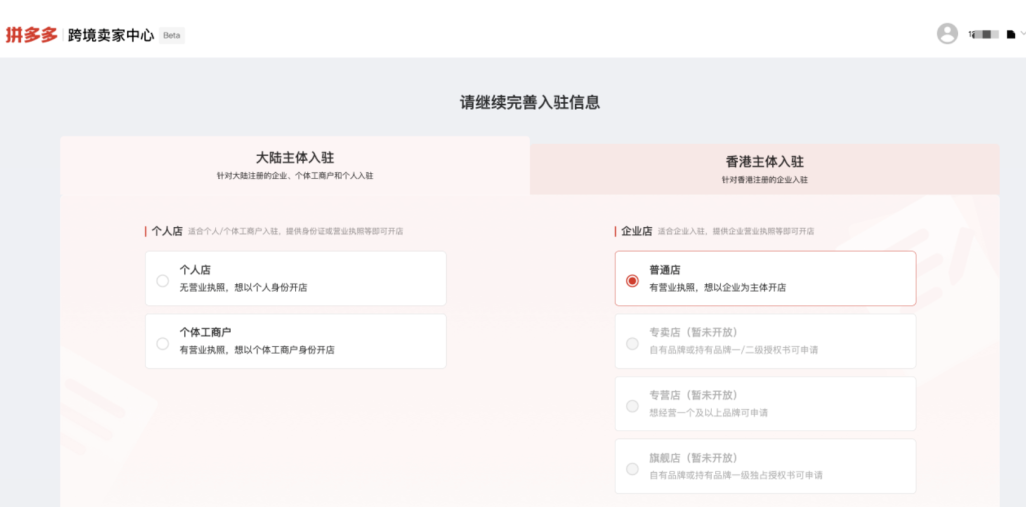Click text 自有品牌或持有品牌一级独占授权书可申请

pyautogui.click(x=736, y=476)
